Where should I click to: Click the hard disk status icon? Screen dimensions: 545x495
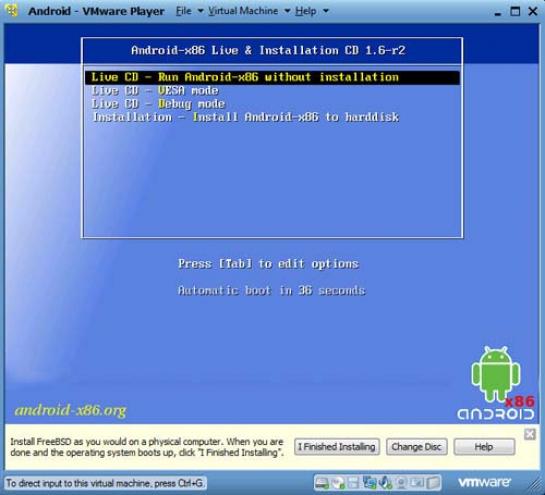click(x=322, y=483)
